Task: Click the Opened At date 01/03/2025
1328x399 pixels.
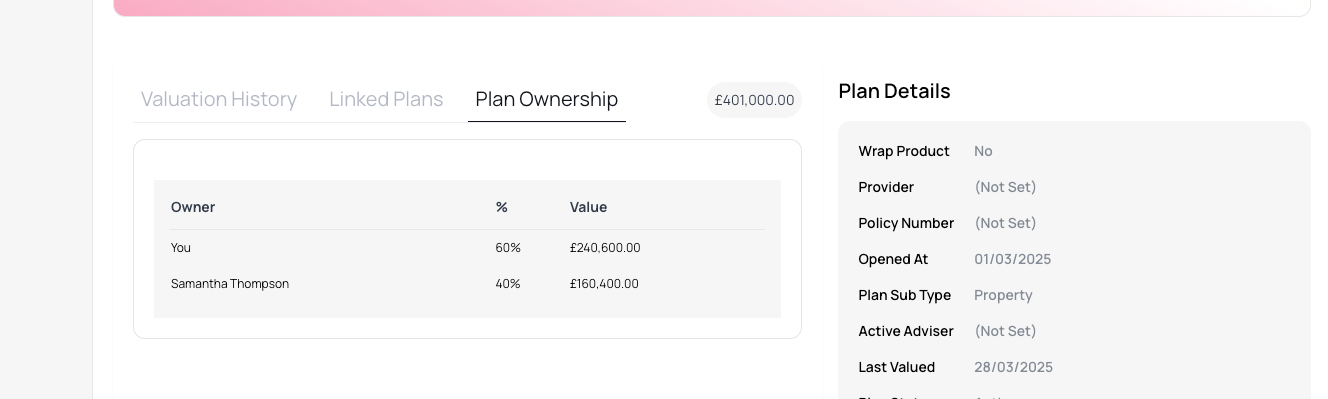Action: coord(1013,259)
